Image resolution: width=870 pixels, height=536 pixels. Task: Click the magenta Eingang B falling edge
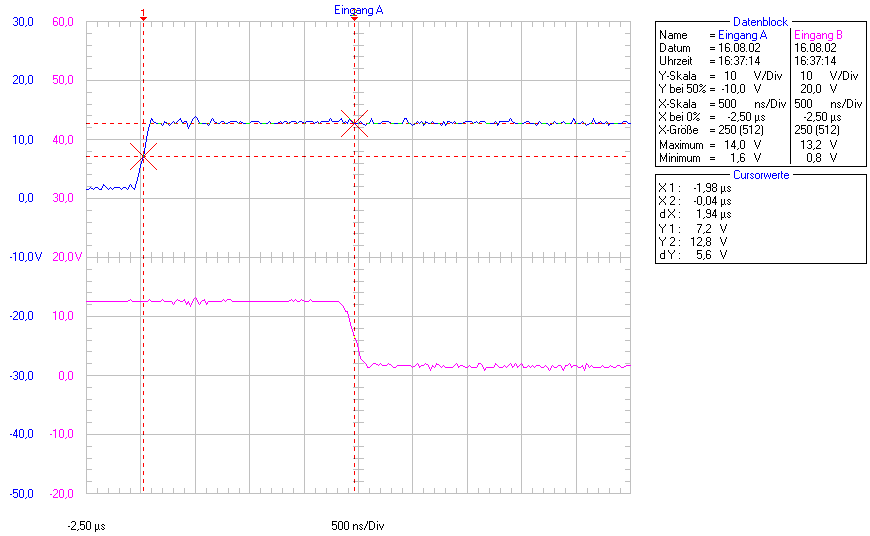[x=352, y=330]
